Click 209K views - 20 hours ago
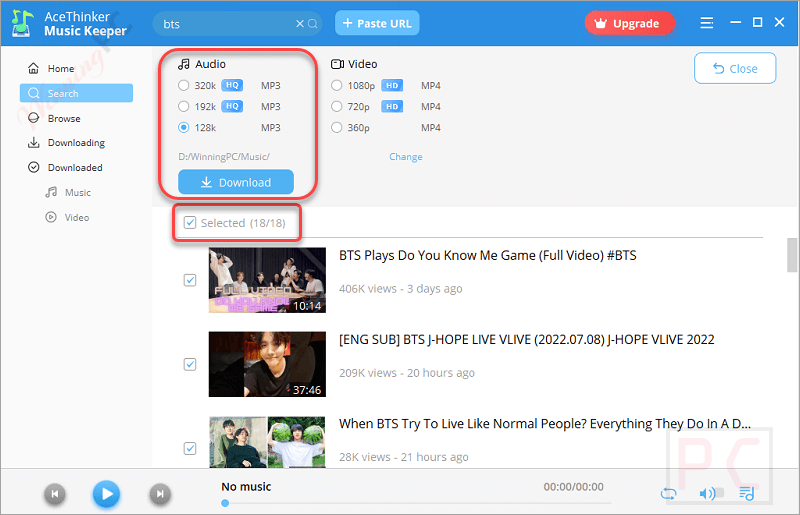 pyautogui.click(x=407, y=373)
